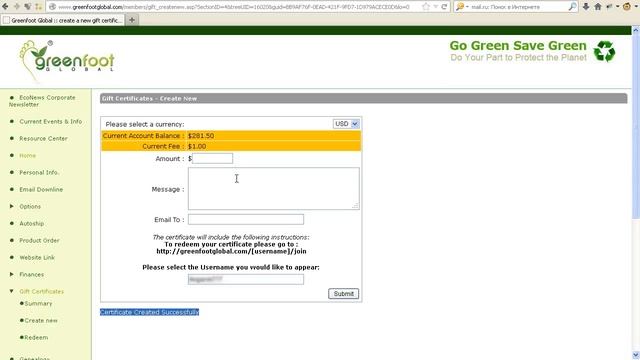The image size is (640, 360).
Task: Open Gift Certificates Summary sub-item
Action: point(38,304)
